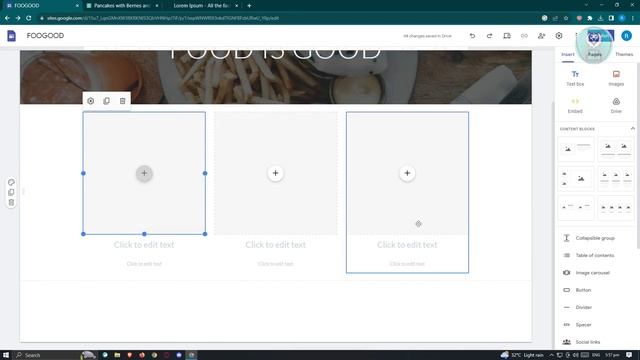The height and width of the screenshot is (360, 640).
Task: Open Windows Start menu
Action: (x=6, y=355)
